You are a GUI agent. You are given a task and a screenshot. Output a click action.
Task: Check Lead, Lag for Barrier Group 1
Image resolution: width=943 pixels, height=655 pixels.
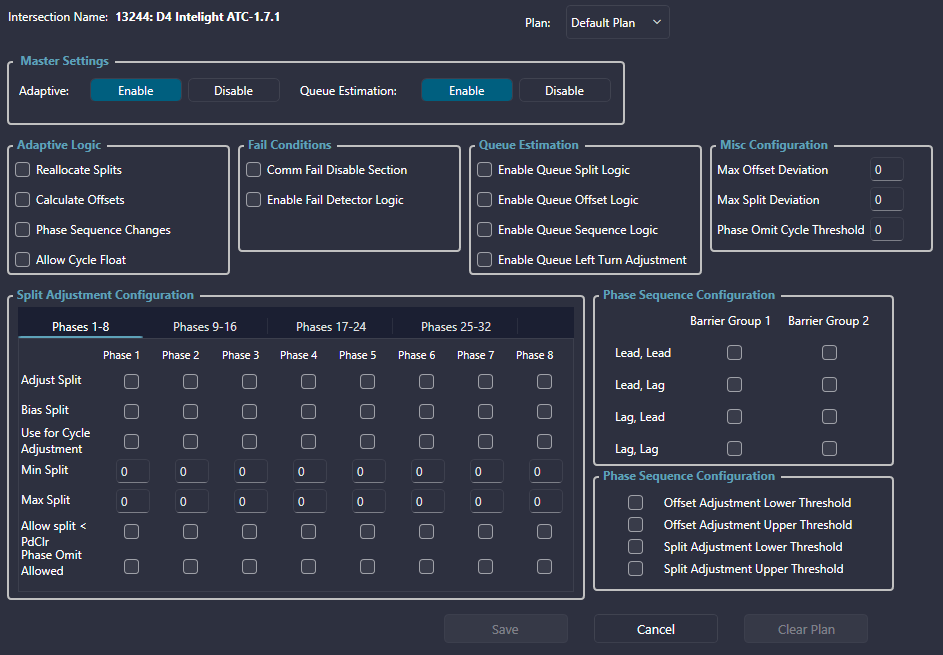(735, 385)
